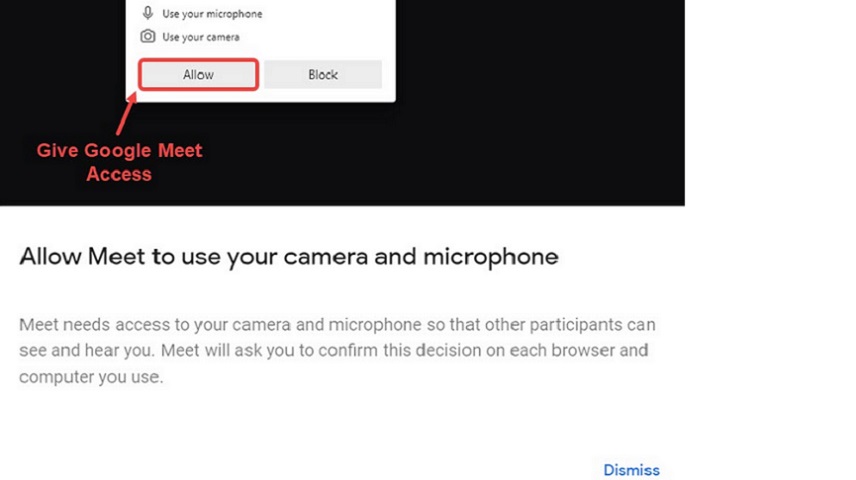The height and width of the screenshot is (480, 856).
Task: Click the 'Give Google Meet' red annotation text
Action: [x=120, y=150]
